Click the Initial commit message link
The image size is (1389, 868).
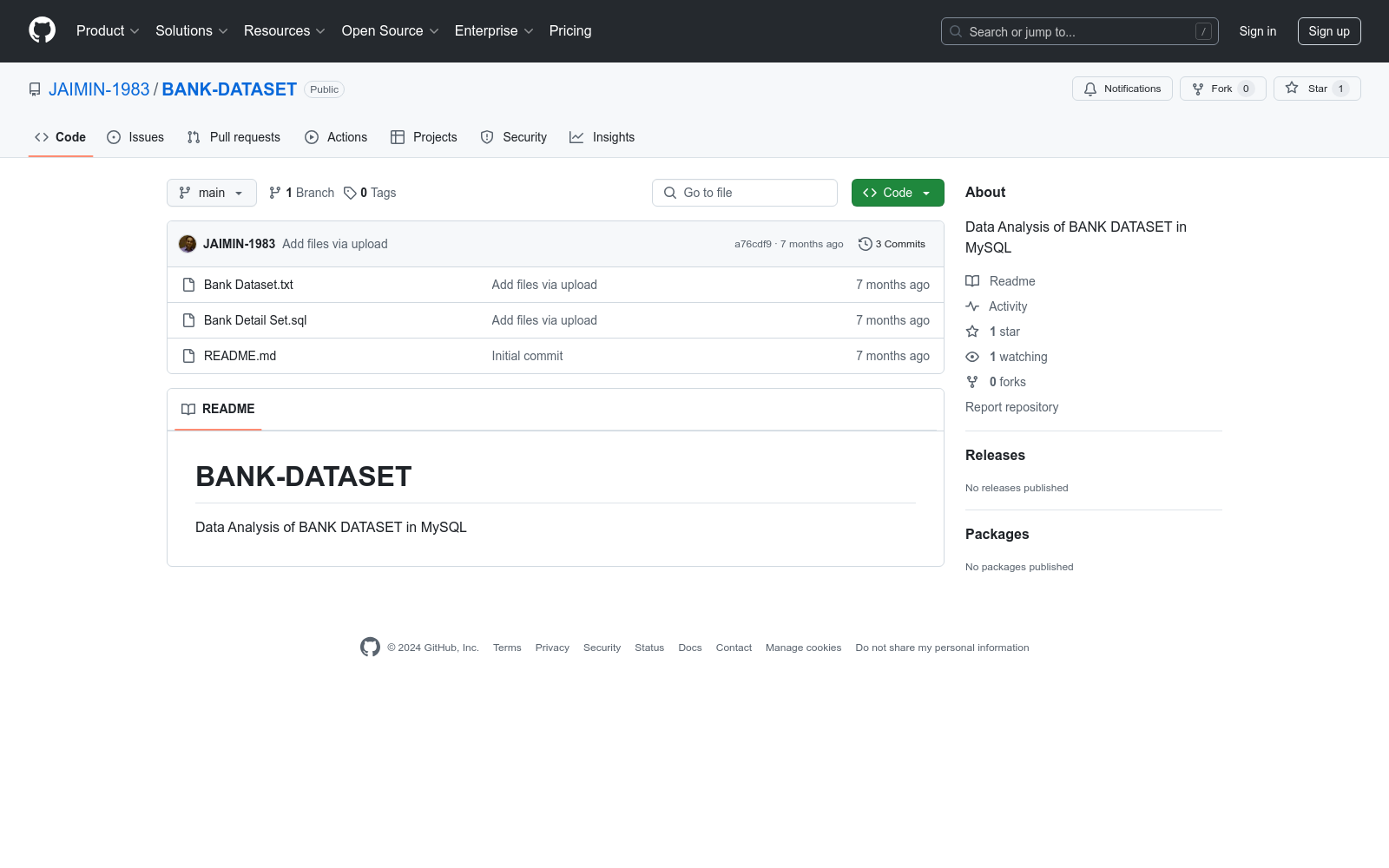point(527,356)
